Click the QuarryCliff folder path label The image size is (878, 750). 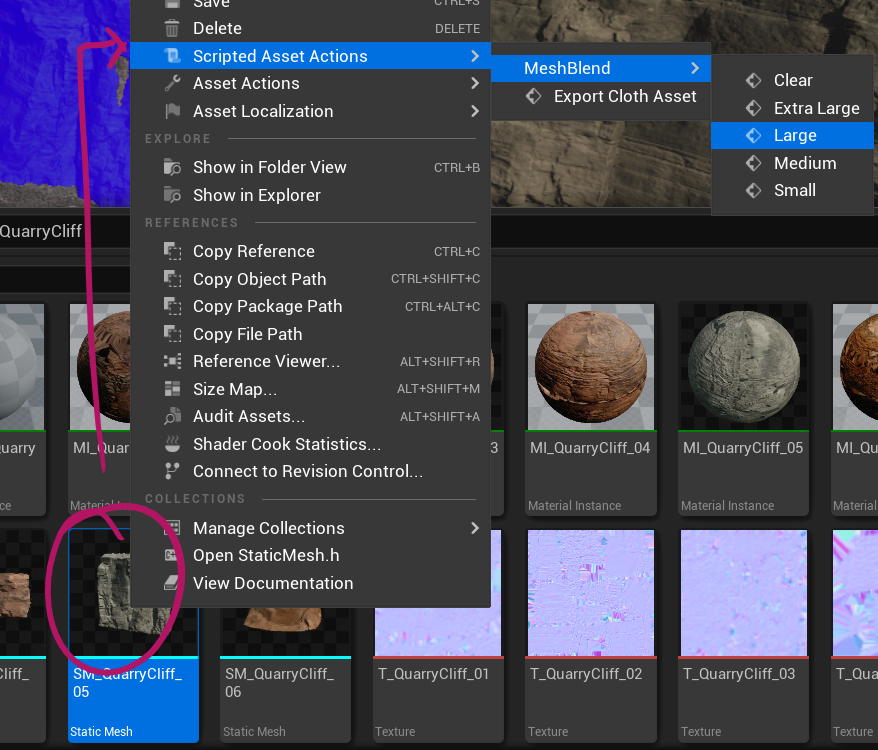40,231
